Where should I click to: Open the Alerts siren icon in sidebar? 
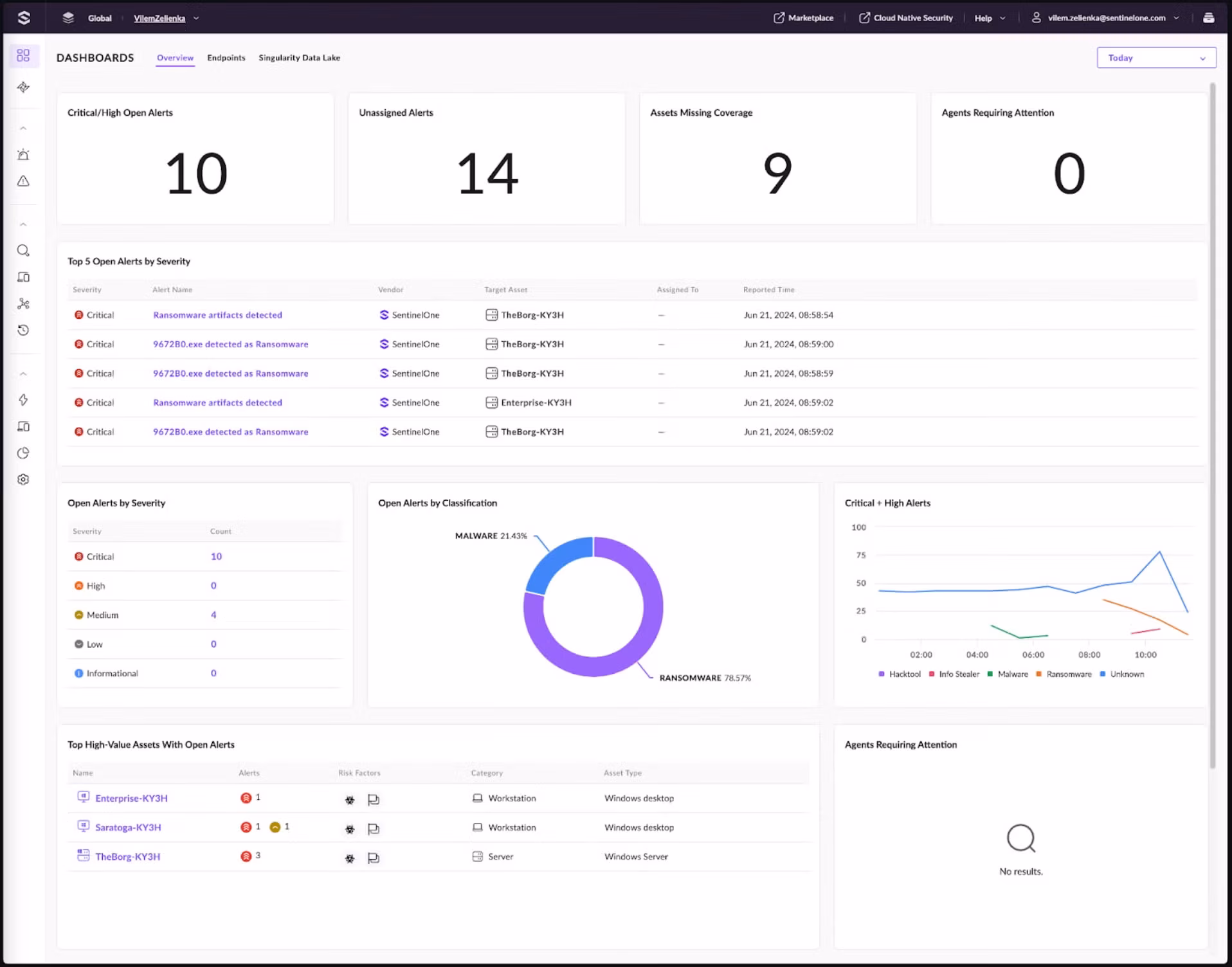(x=23, y=154)
